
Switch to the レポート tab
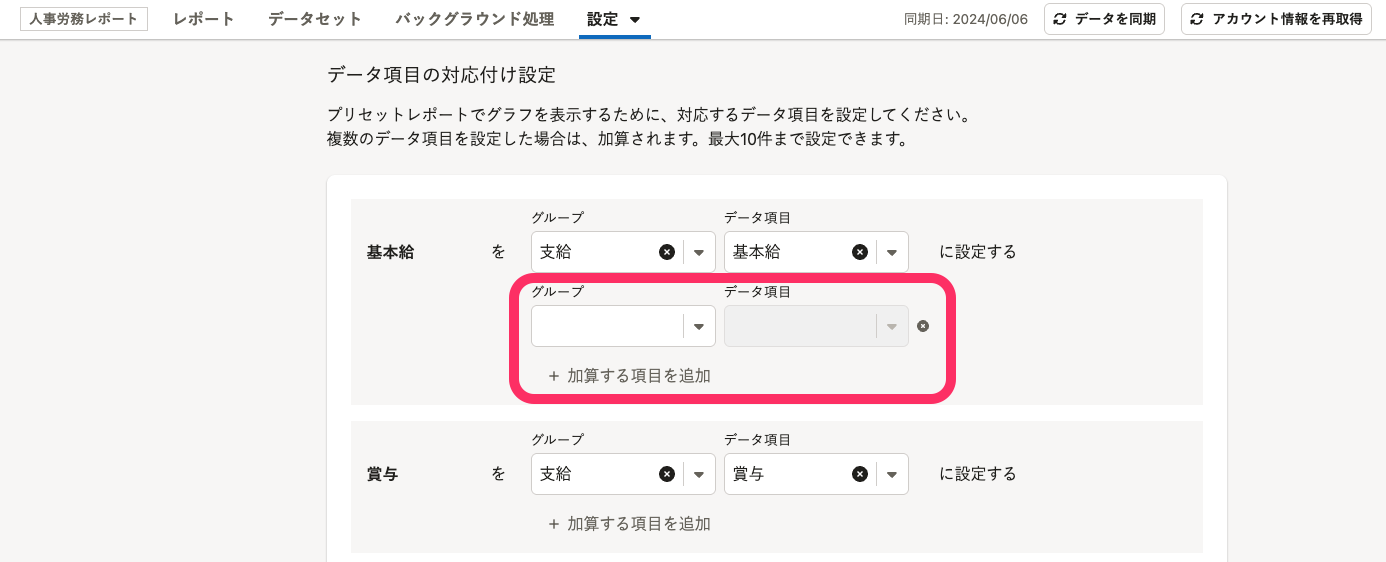(204, 19)
